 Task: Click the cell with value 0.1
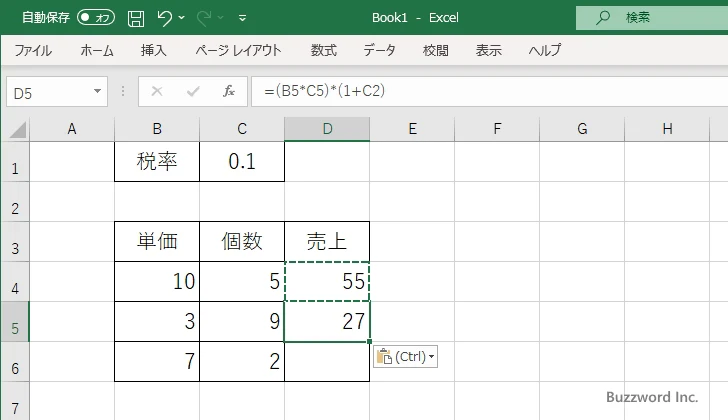242,162
